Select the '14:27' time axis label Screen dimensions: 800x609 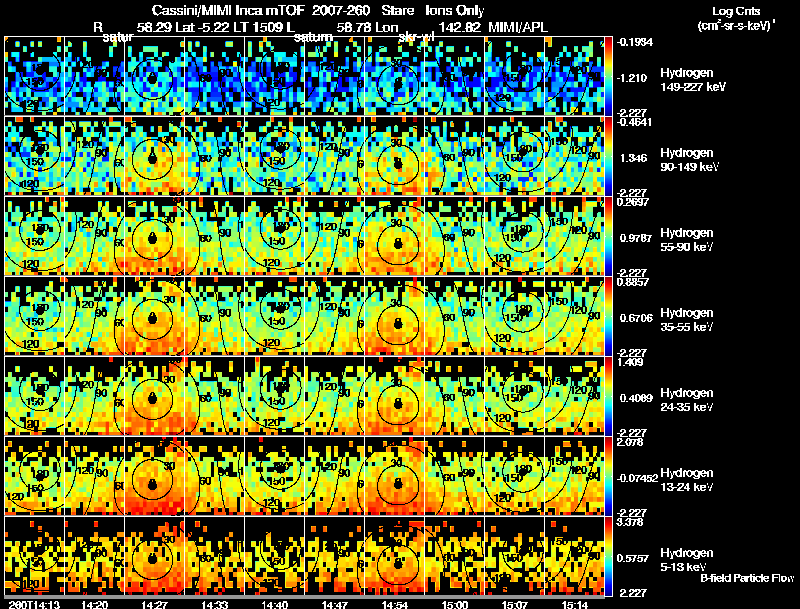pos(154,604)
